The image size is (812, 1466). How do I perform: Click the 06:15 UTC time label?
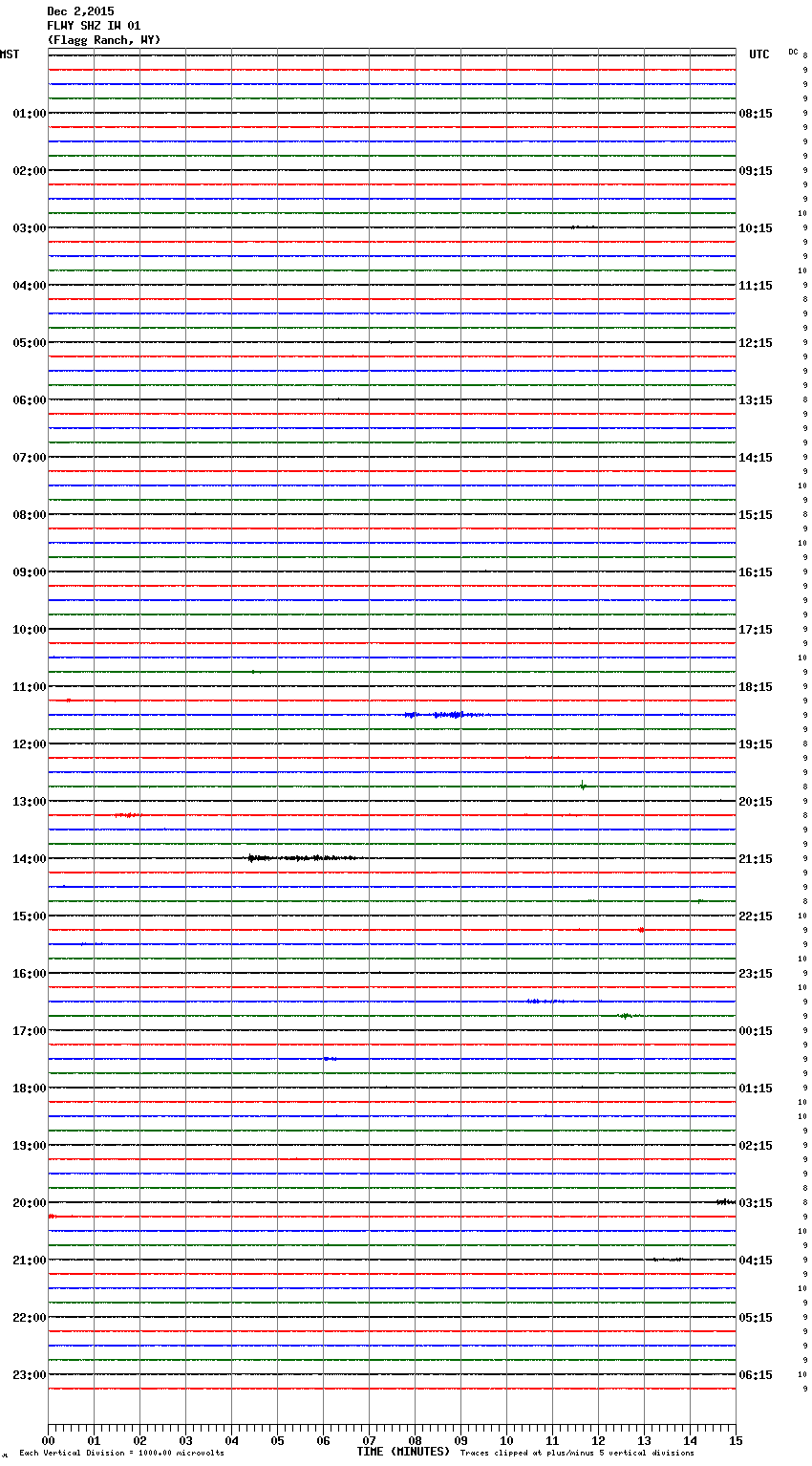[x=756, y=1375]
